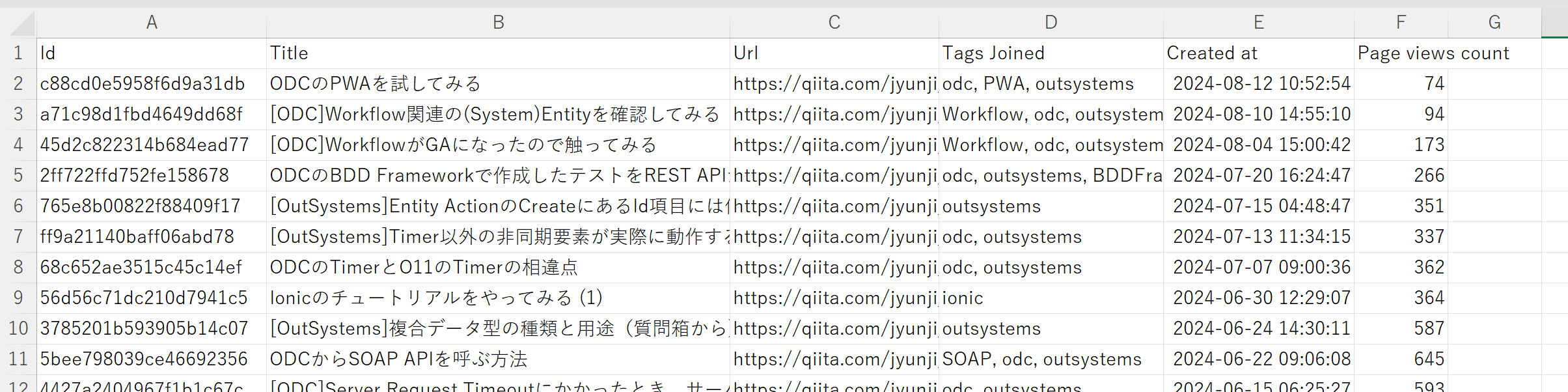Select column G header
The width and height of the screenshot is (1568, 392).
click(1494, 23)
